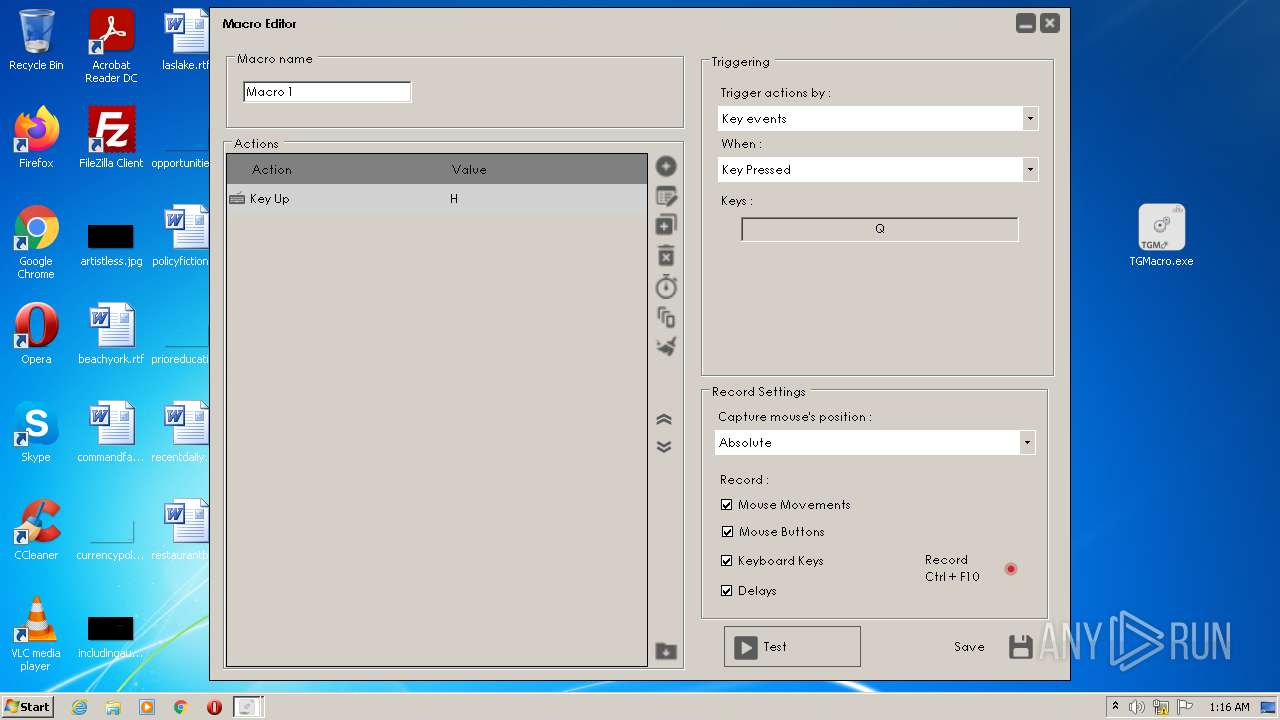Click the Action column header

(272, 170)
